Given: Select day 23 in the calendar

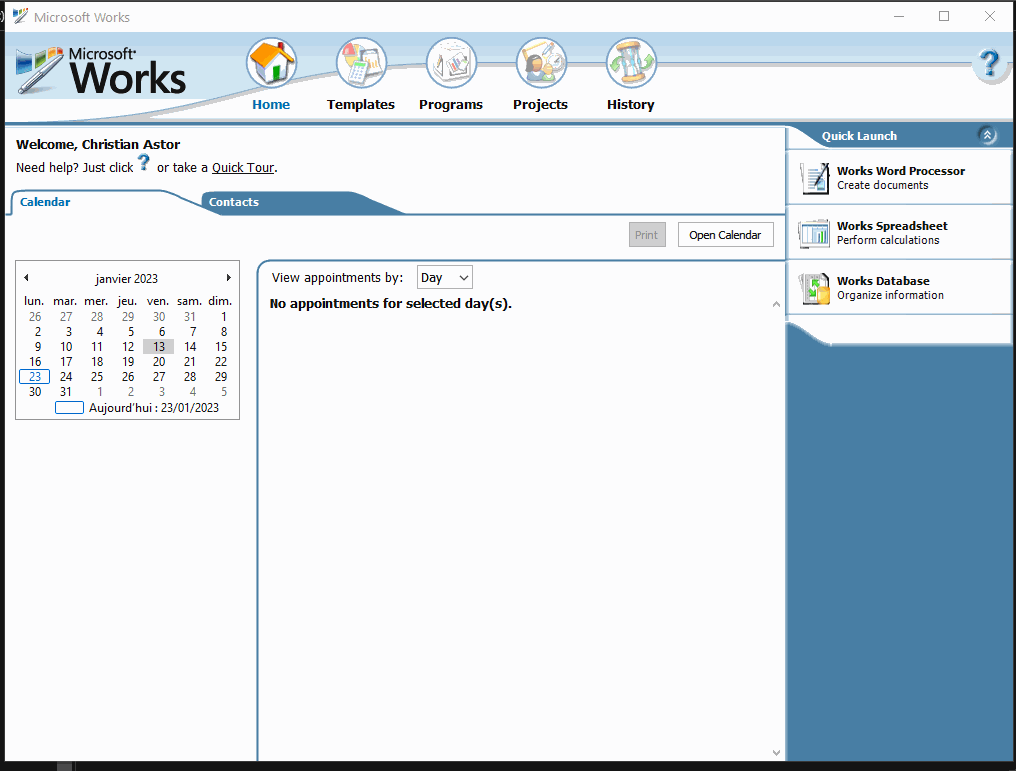Looking at the screenshot, I should [35, 376].
